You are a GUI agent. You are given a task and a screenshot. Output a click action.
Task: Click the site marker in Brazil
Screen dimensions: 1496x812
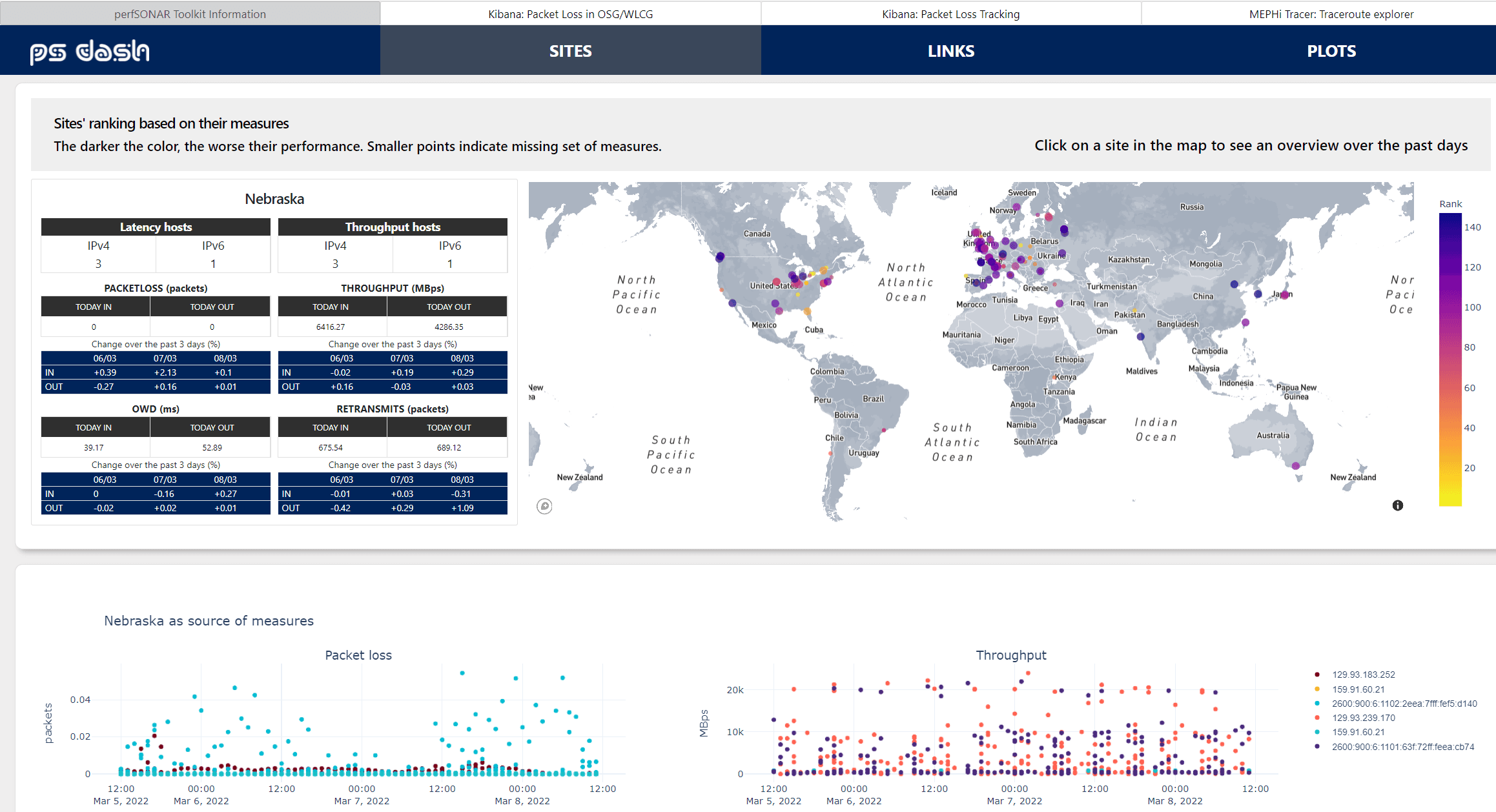883,430
